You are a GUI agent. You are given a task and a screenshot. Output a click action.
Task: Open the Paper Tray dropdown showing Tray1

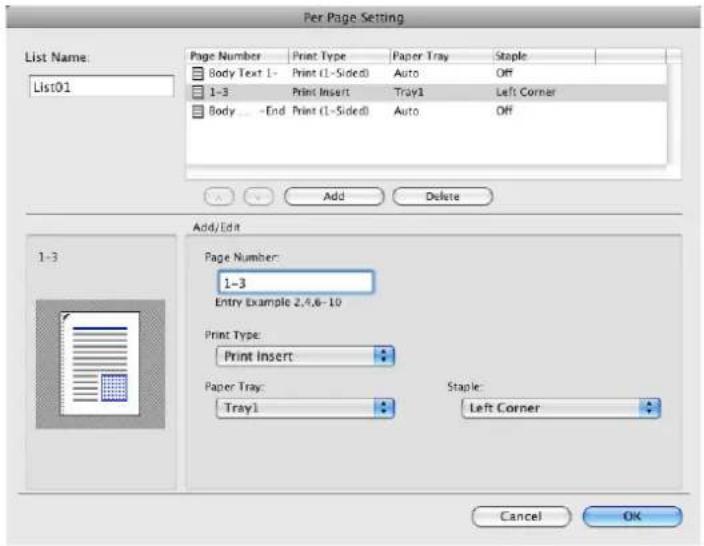(x=305, y=408)
